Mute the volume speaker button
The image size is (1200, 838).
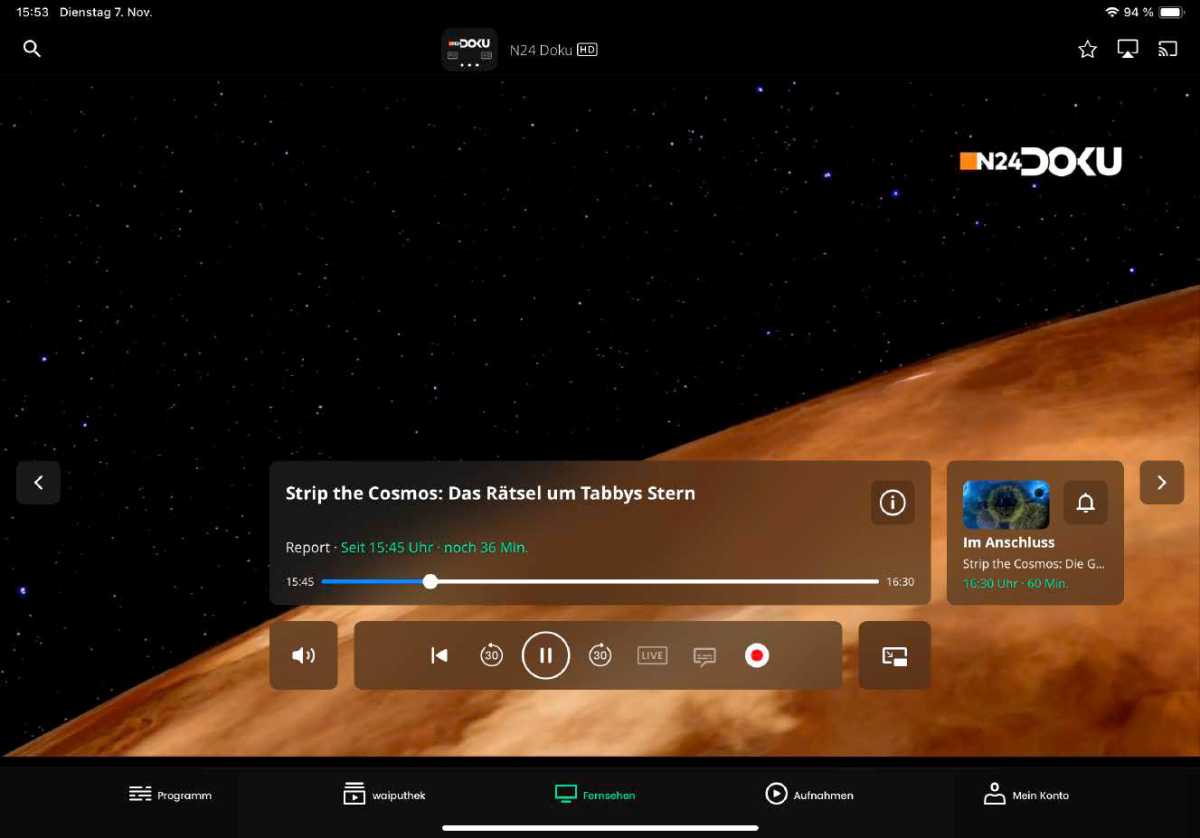[x=303, y=655]
